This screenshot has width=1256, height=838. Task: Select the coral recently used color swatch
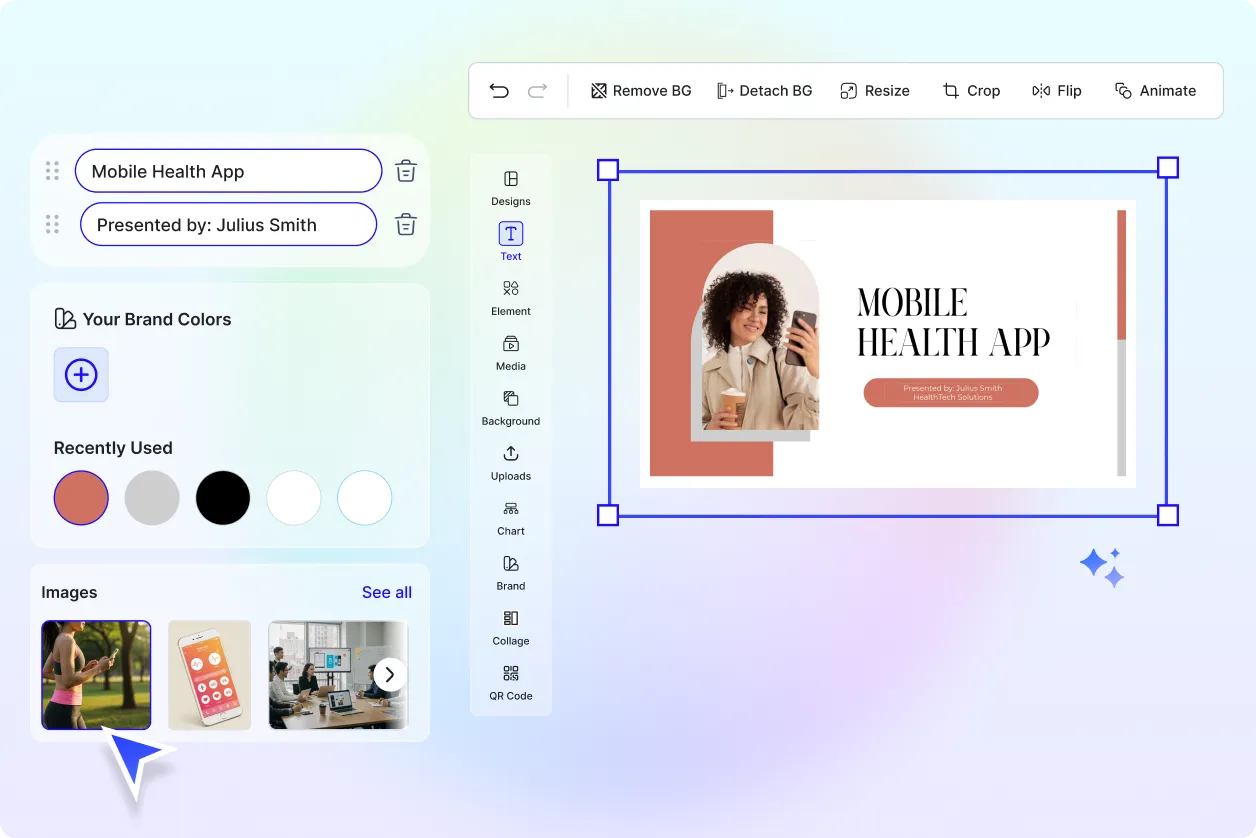(81, 497)
